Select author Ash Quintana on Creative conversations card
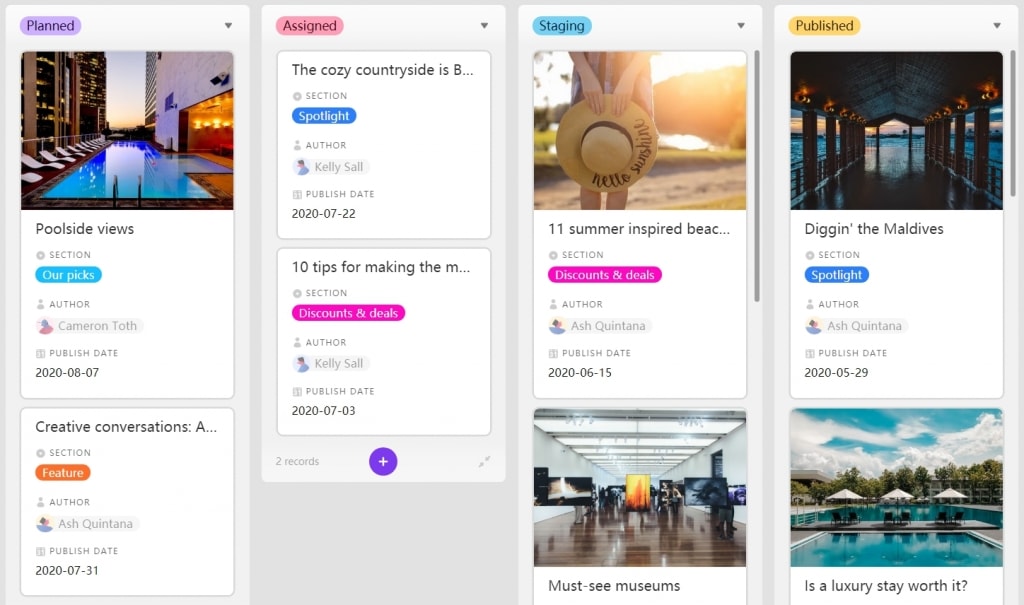This screenshot has width=1024, height=605. click(x=88, y=523)
